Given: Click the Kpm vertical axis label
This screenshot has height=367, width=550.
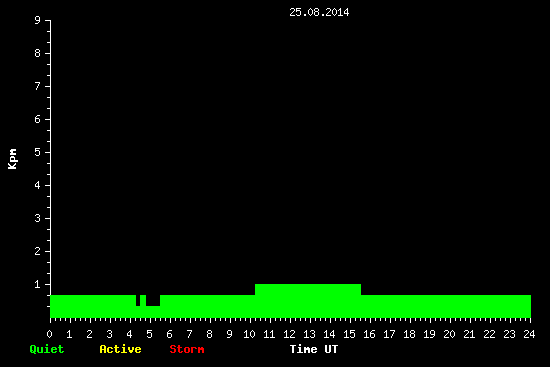Looking at the screenshot, I should (x=12, y=159).
